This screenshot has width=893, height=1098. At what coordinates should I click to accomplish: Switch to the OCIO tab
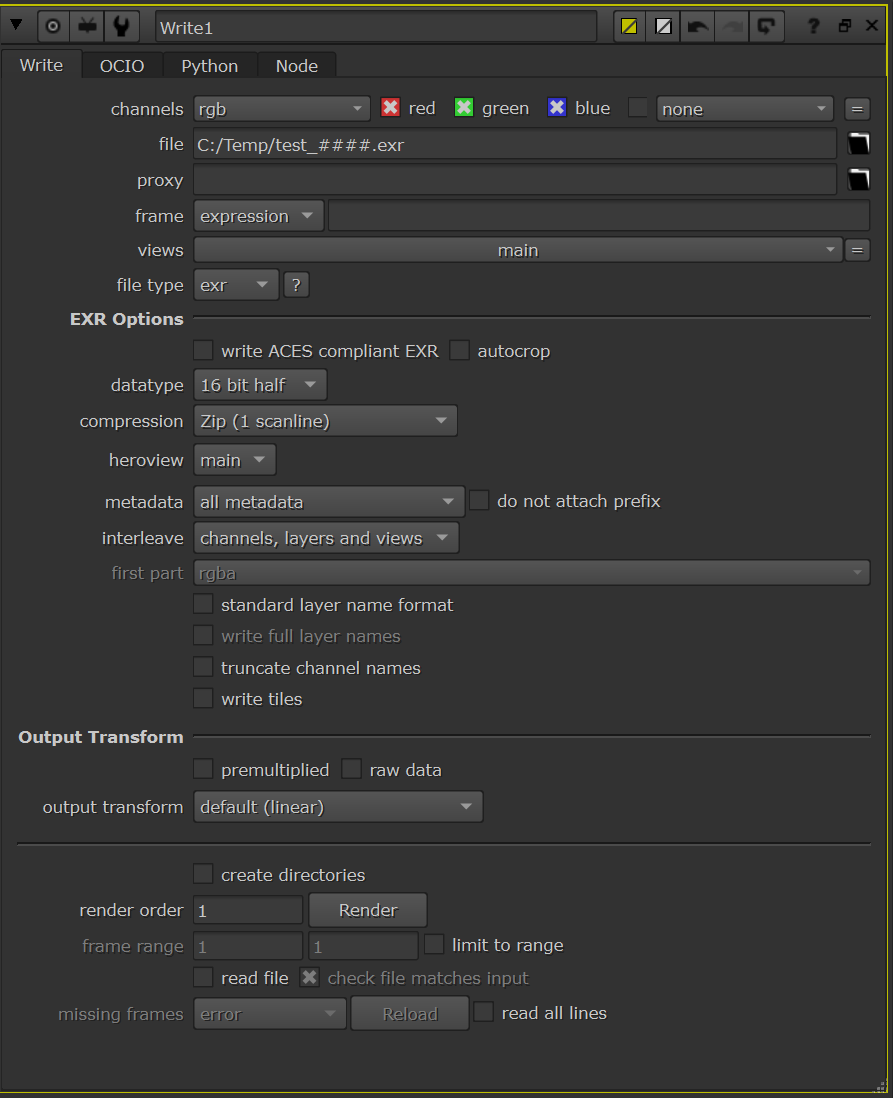pyautogui.click(x=121, y=65)
